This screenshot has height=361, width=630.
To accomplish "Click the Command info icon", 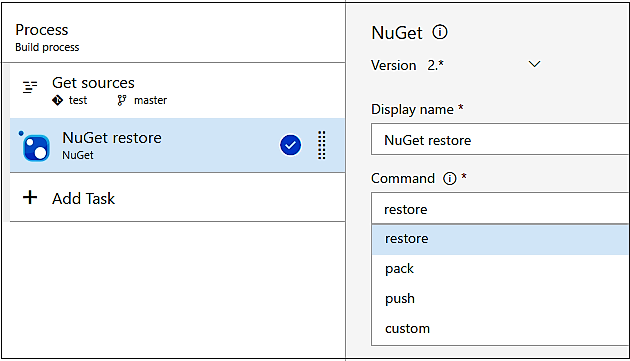I will [x=450, y=178].
